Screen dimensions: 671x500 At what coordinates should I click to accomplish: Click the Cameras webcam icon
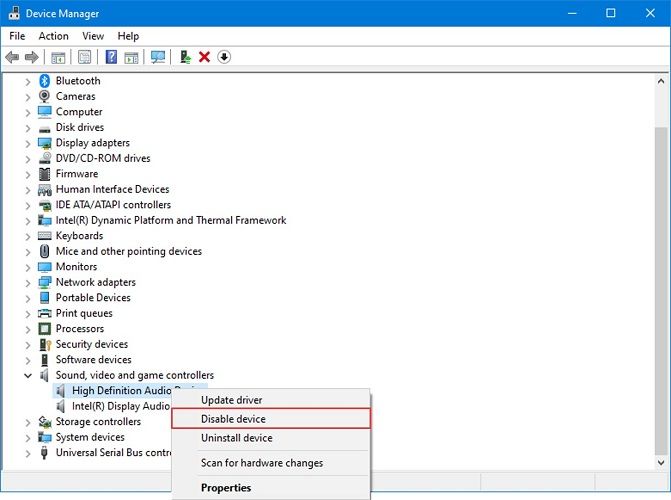[x=45, y=96]
